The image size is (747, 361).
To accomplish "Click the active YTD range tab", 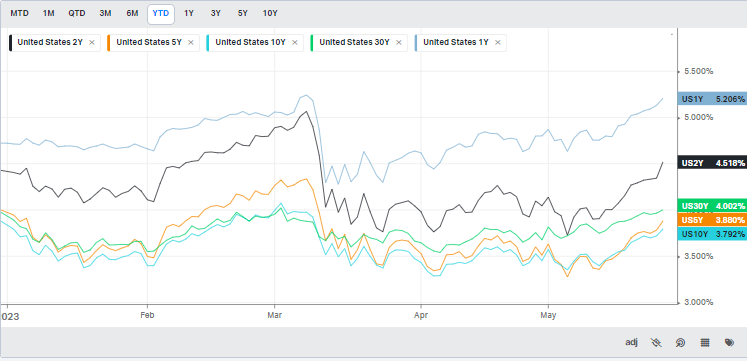I will pyautogui.click(x=161, y=14).
